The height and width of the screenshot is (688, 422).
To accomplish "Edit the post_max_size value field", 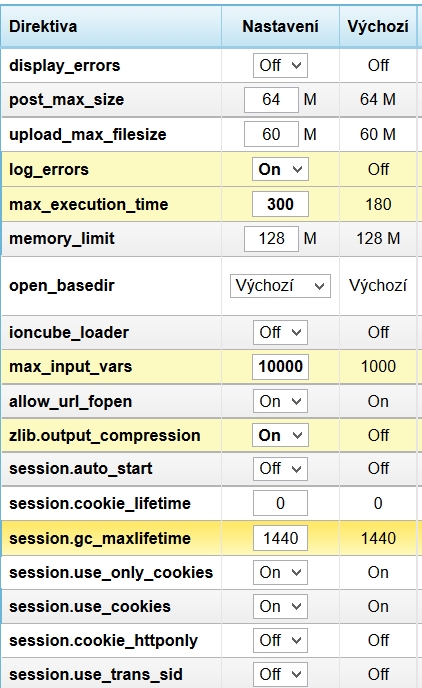I will 271,100.
